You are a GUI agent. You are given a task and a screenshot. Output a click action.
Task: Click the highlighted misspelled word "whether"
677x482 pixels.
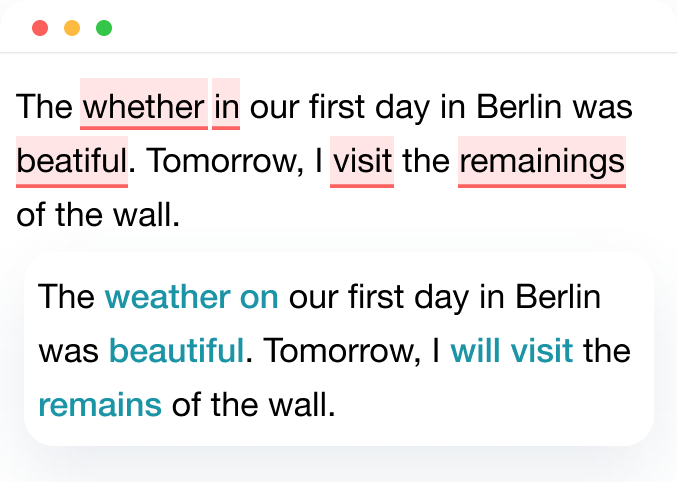click(144, 107)
